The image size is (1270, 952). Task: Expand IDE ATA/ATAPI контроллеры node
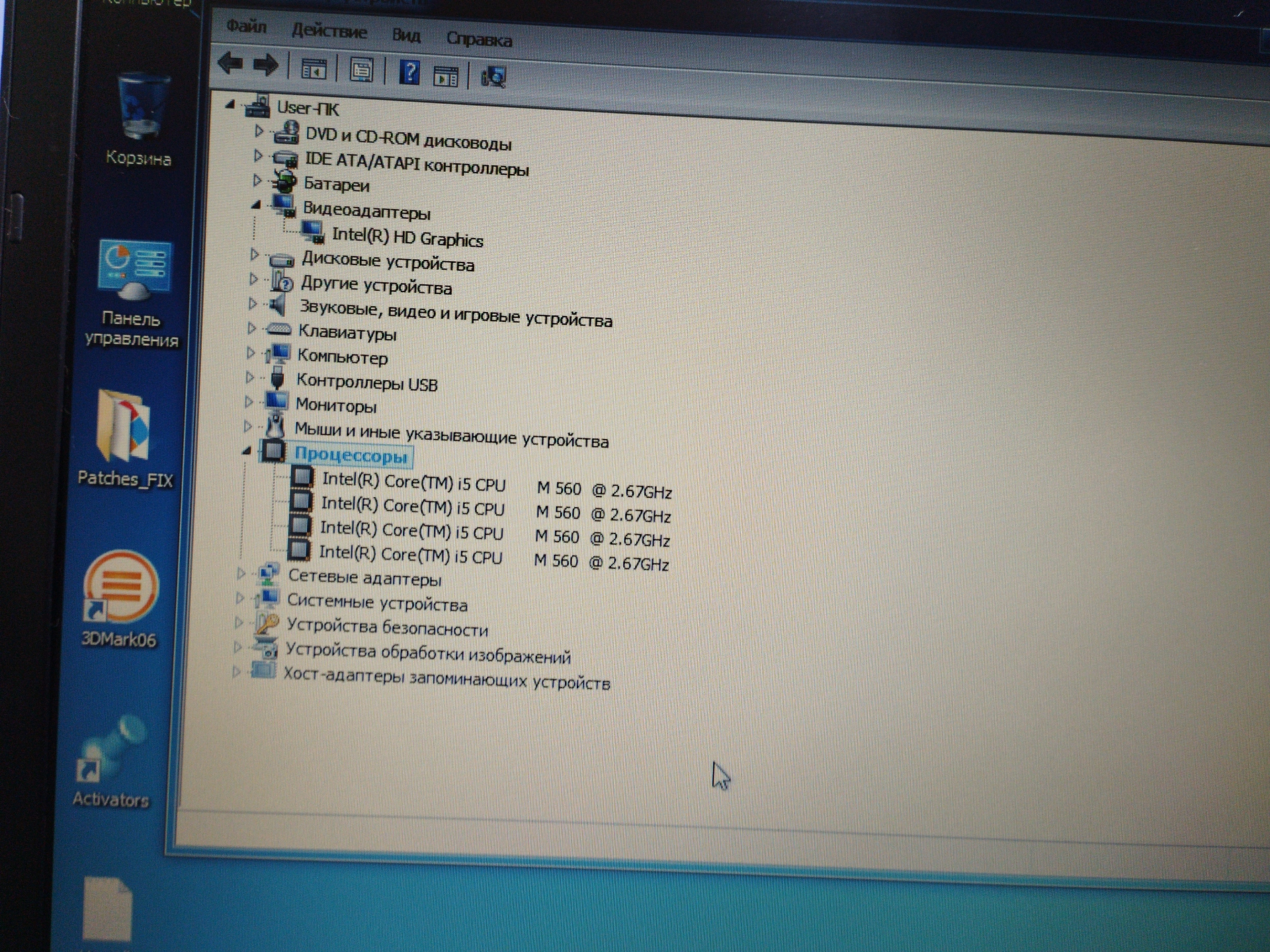coord(258,156)
